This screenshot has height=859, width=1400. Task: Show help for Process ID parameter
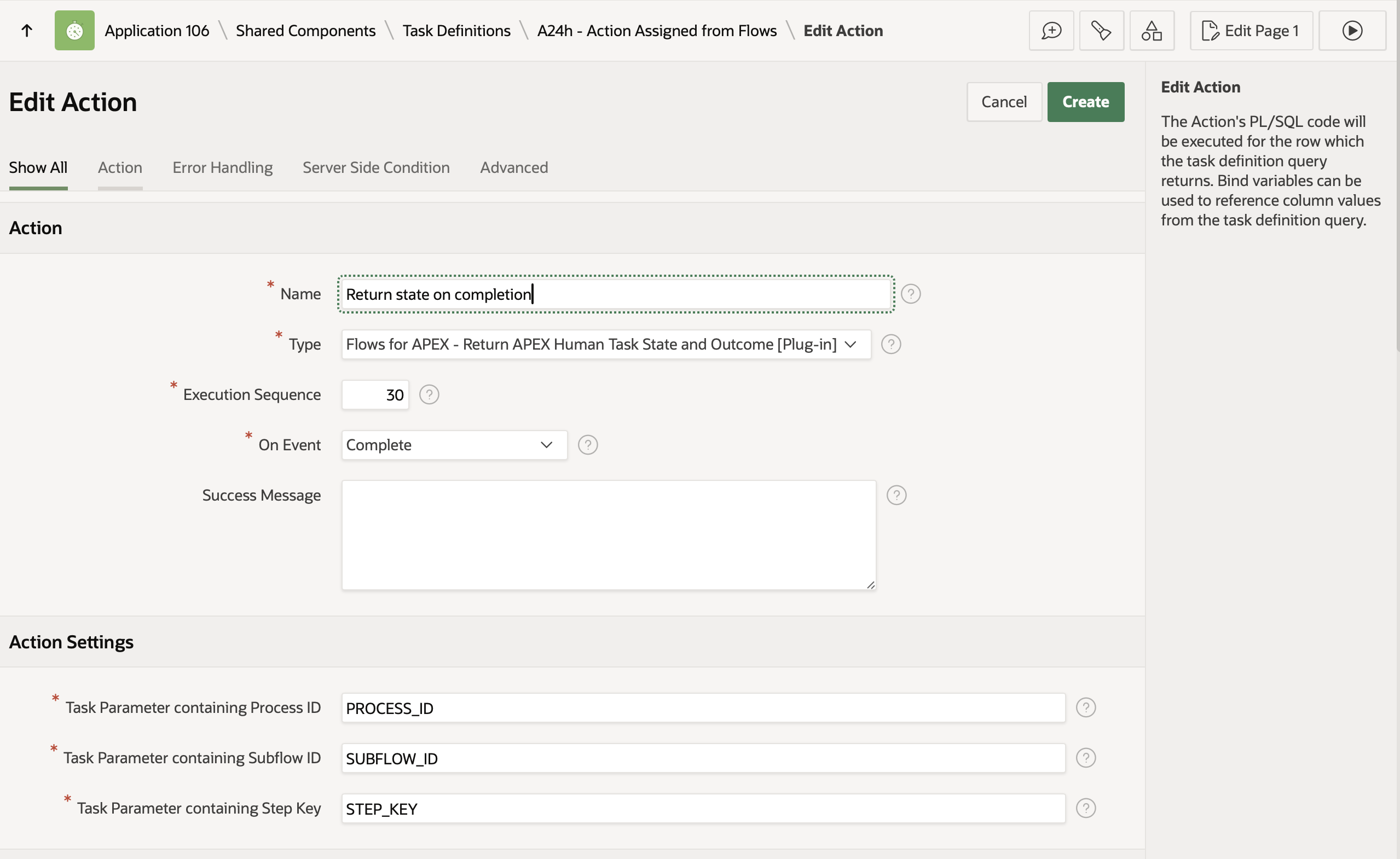[x=1086, y=708]
